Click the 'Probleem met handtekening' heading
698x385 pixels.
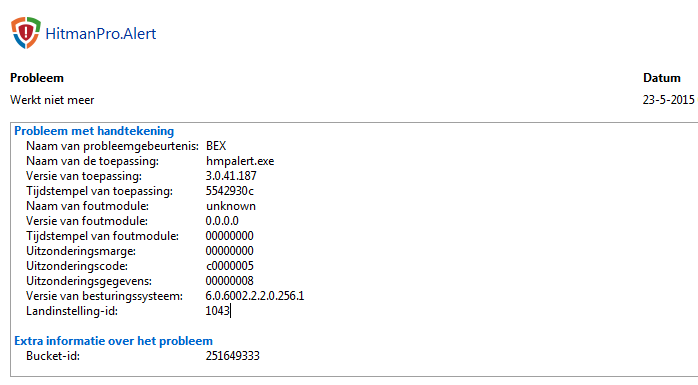[94, 131]
